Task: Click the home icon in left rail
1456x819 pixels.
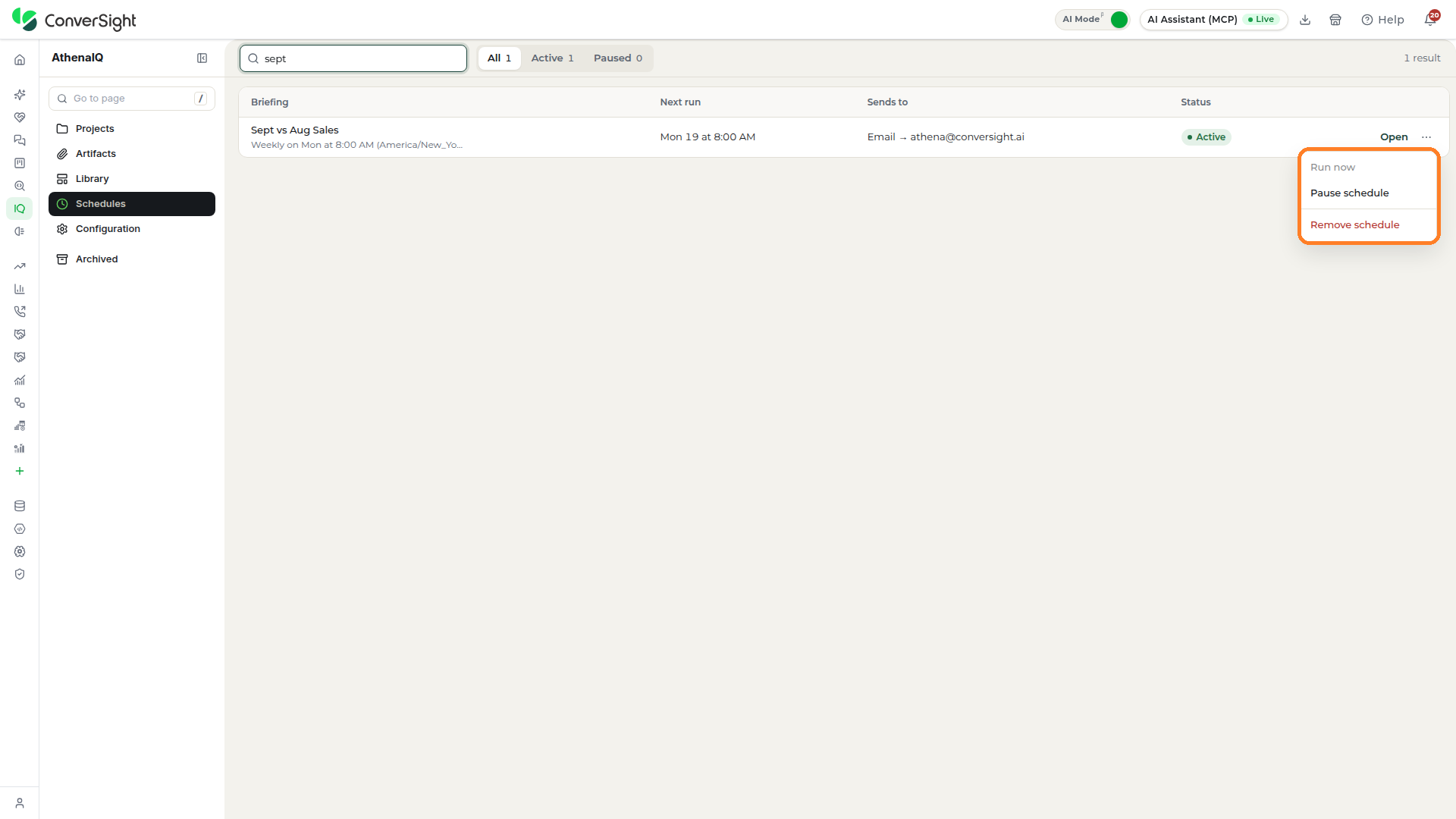Action: pyautogui.click(x=20, y=60)
